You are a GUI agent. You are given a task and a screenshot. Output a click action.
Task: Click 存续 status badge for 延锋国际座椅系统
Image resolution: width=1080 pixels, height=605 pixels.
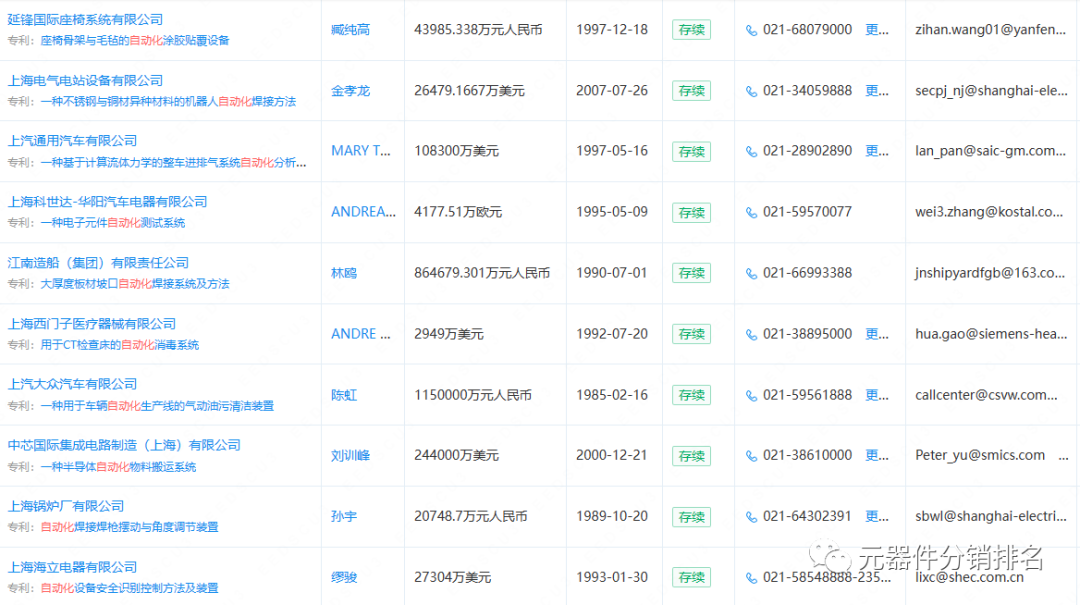(692, 30)
